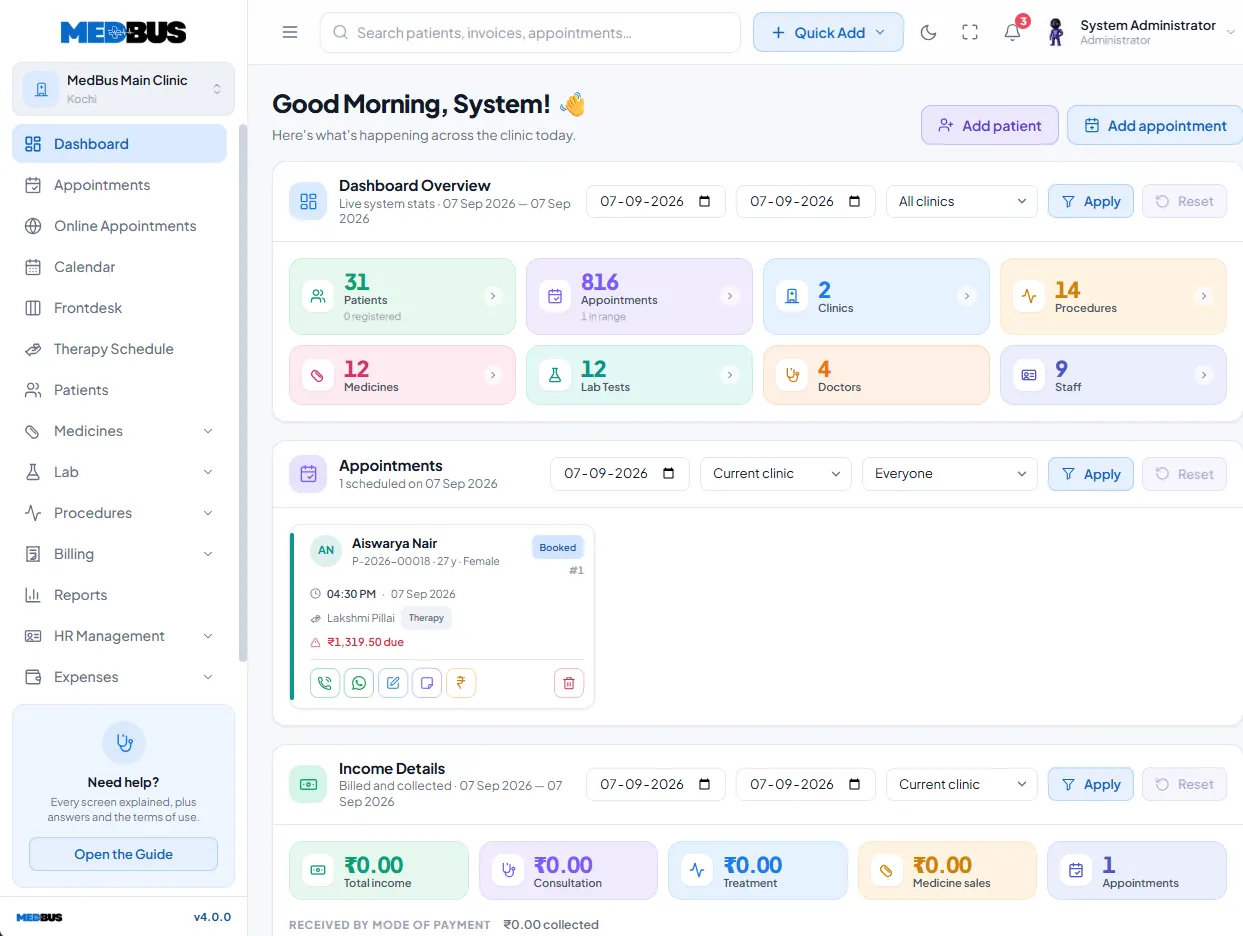This screenshot has height=936, width=1243.
Task: Expand the HR Management sidebar submenu
Action: pyautogui.click(x=208, y=636)
